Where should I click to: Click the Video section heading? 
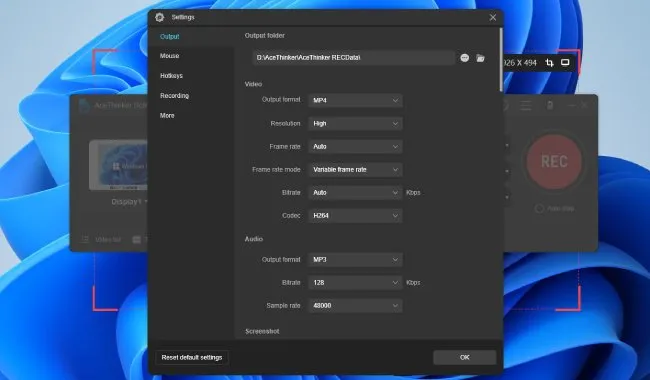[x=253, y=84]
